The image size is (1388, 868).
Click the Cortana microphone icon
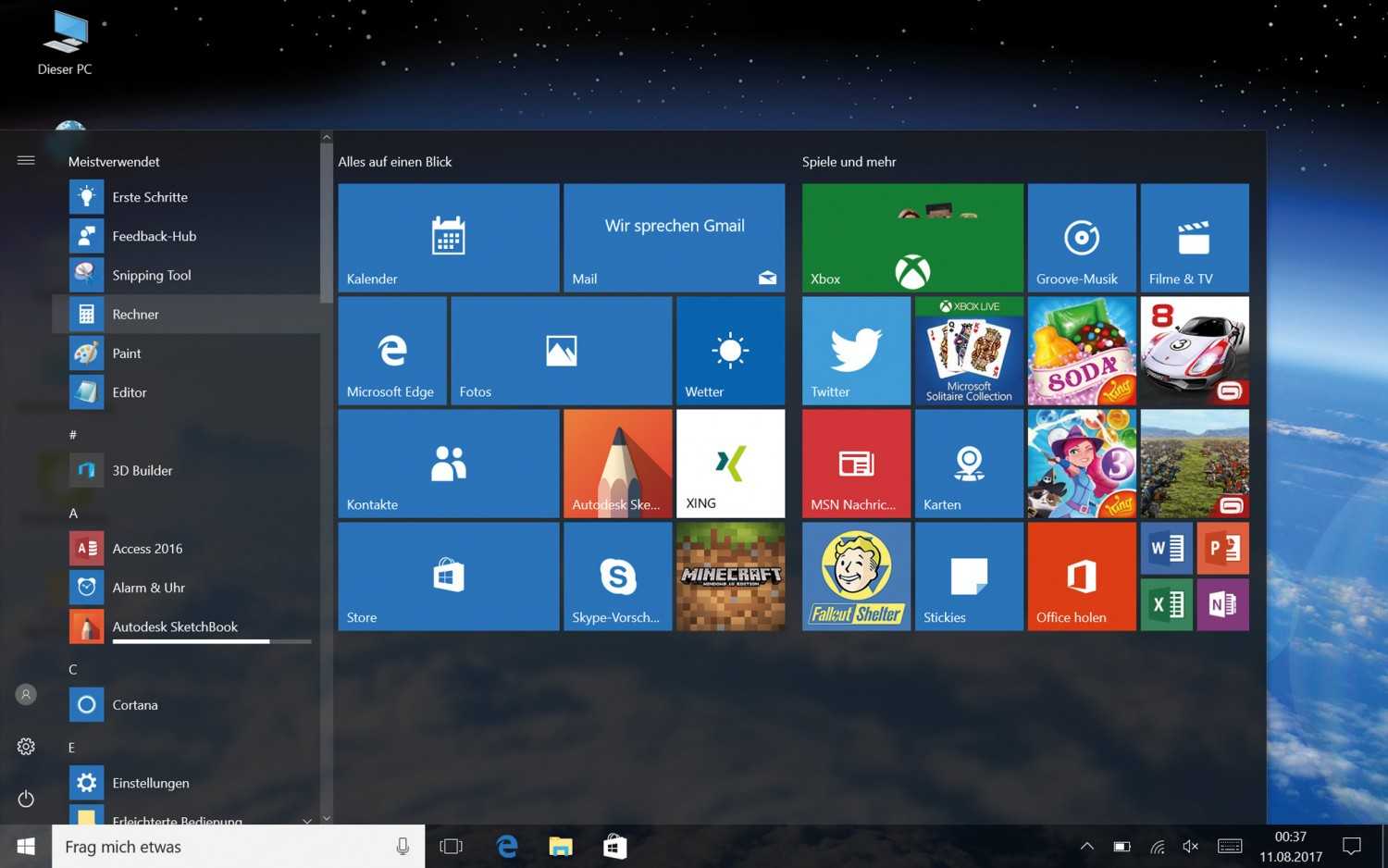pyautogui.click(x=403, y=847)
